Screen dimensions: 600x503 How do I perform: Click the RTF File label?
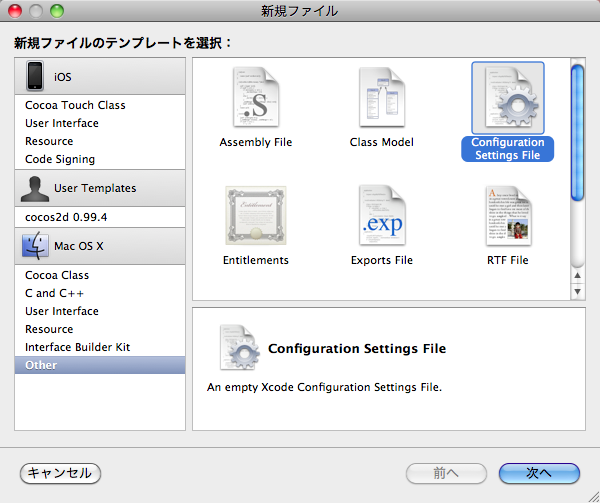click(x=508, y=260)
